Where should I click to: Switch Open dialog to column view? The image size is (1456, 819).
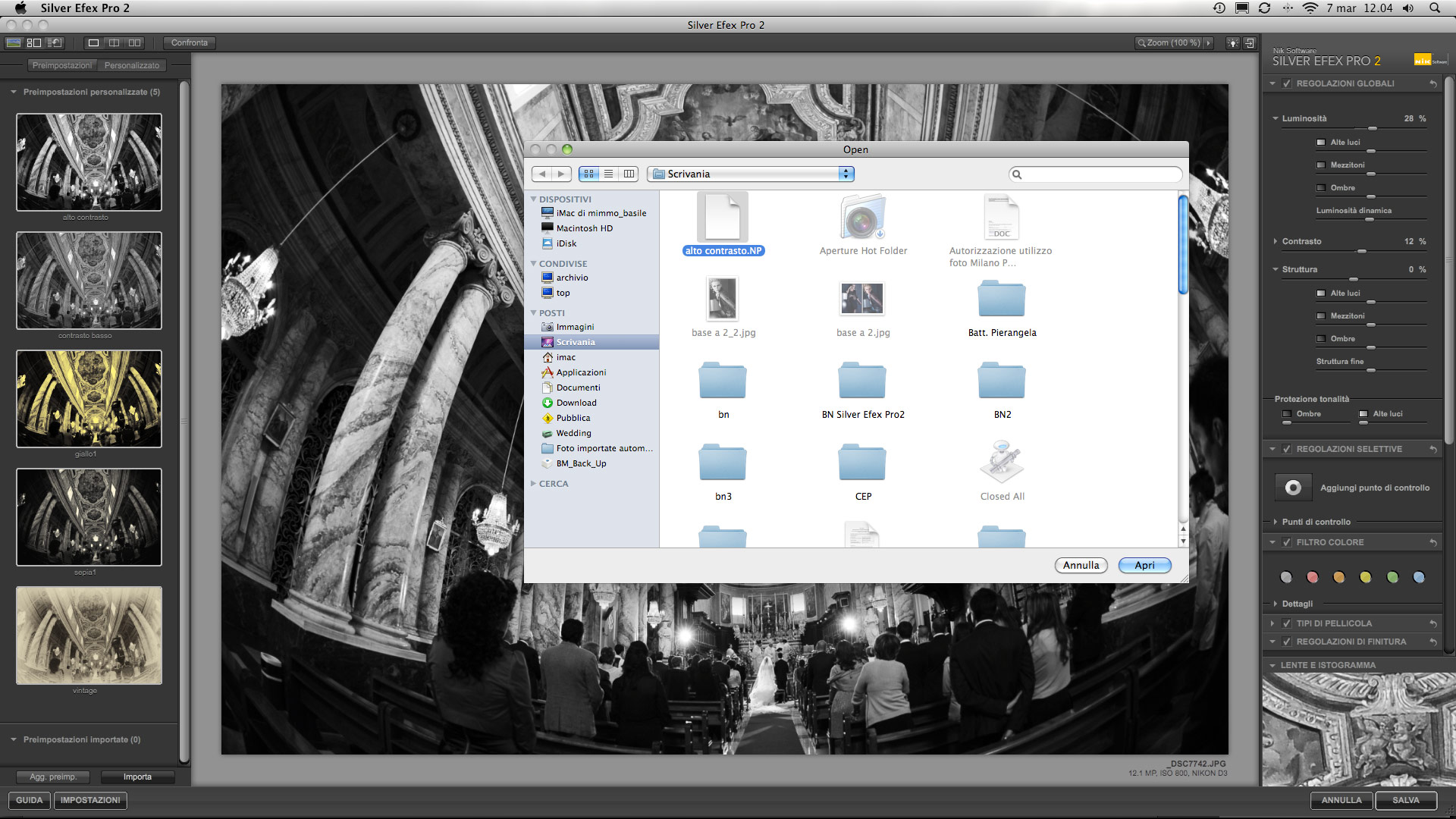(x=629, y=174)
